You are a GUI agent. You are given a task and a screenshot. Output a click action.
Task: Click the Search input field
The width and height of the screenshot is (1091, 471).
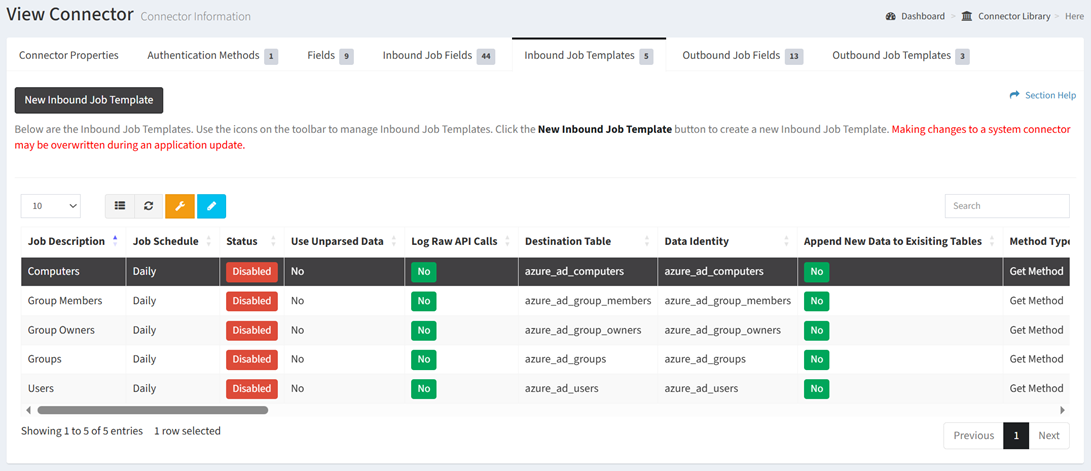[x=1006, y=206]
